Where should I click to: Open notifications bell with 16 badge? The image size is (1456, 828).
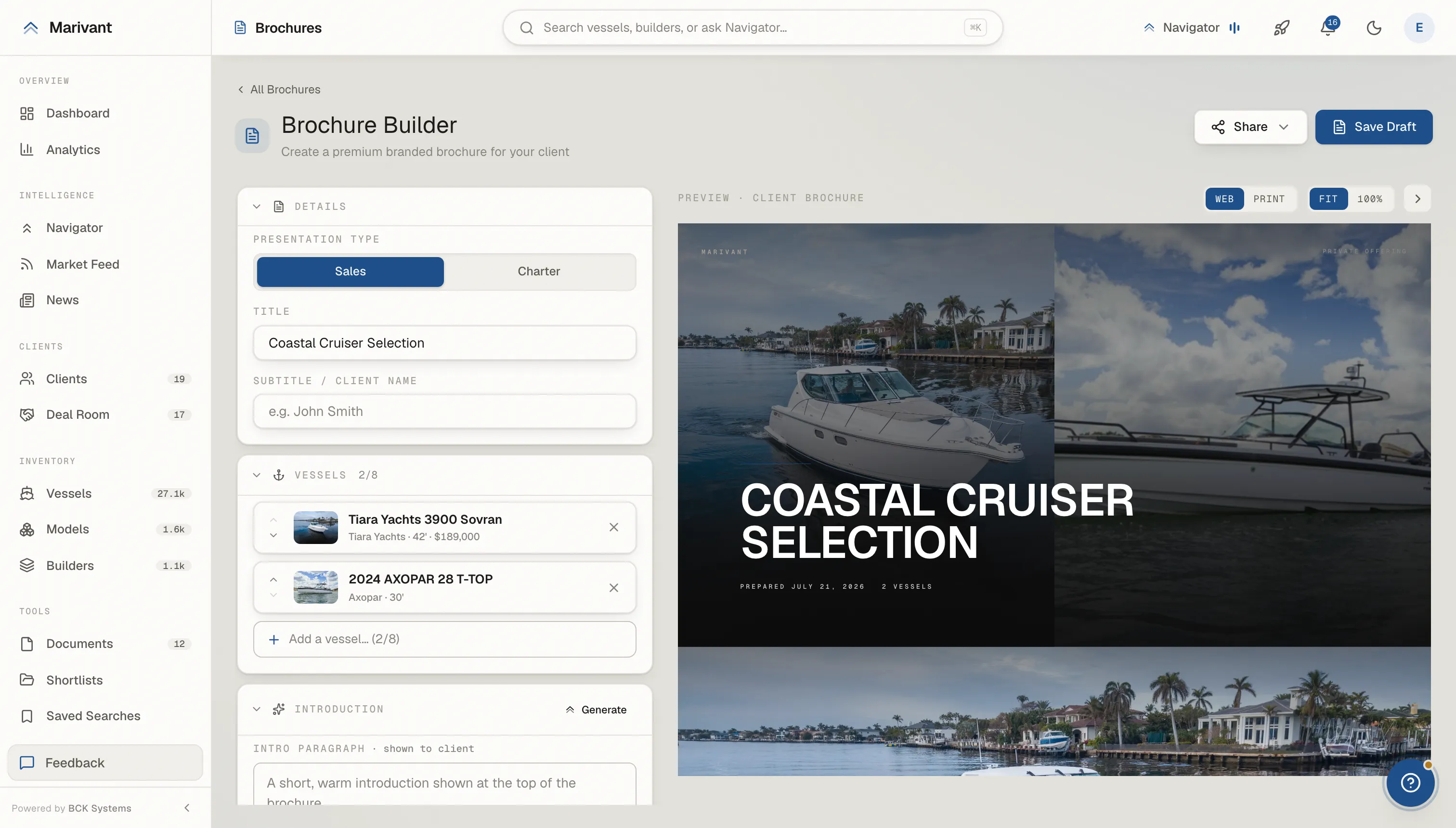(1327, 27)
